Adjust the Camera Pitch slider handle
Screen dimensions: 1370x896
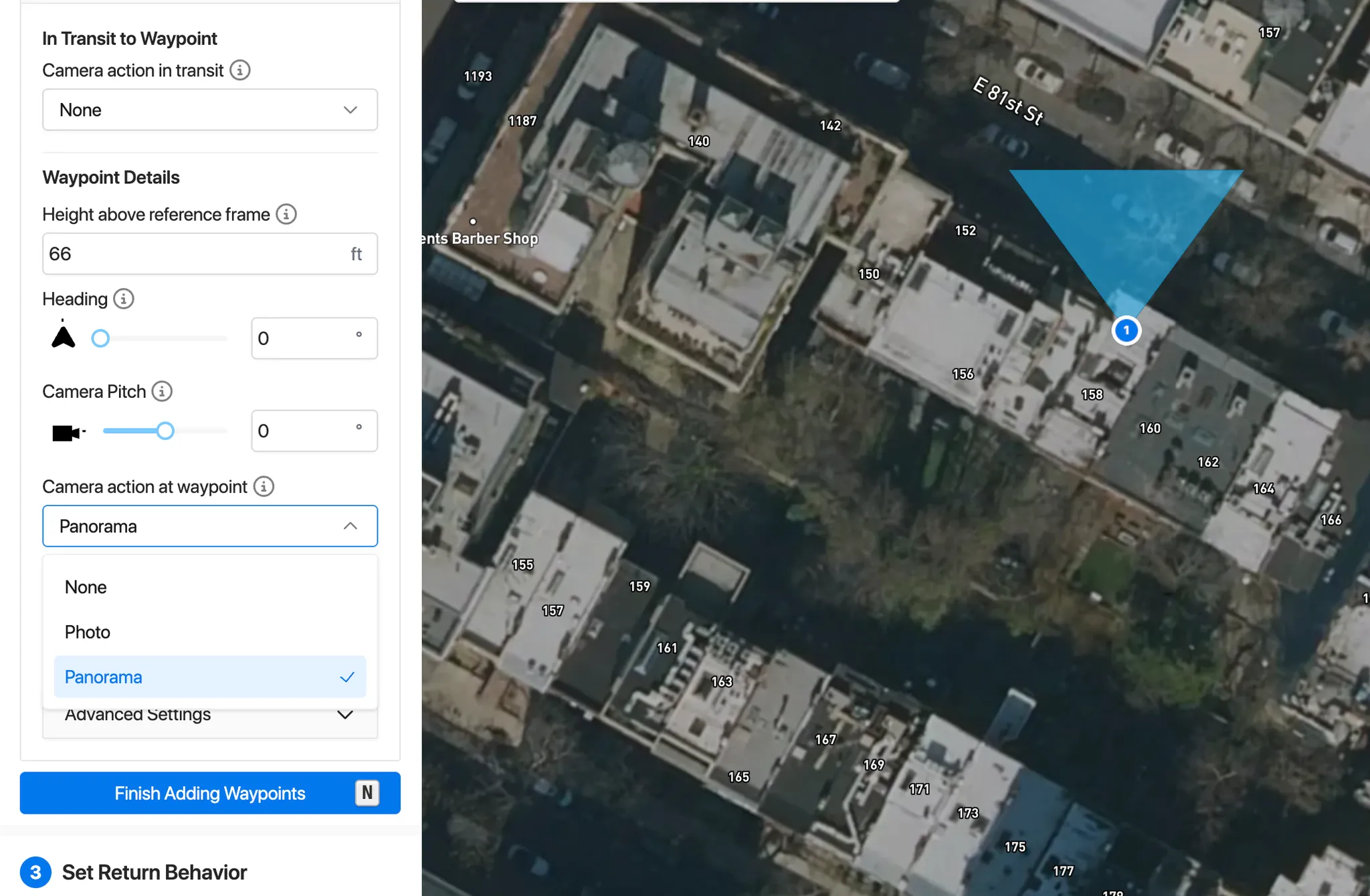coord(165,431)
